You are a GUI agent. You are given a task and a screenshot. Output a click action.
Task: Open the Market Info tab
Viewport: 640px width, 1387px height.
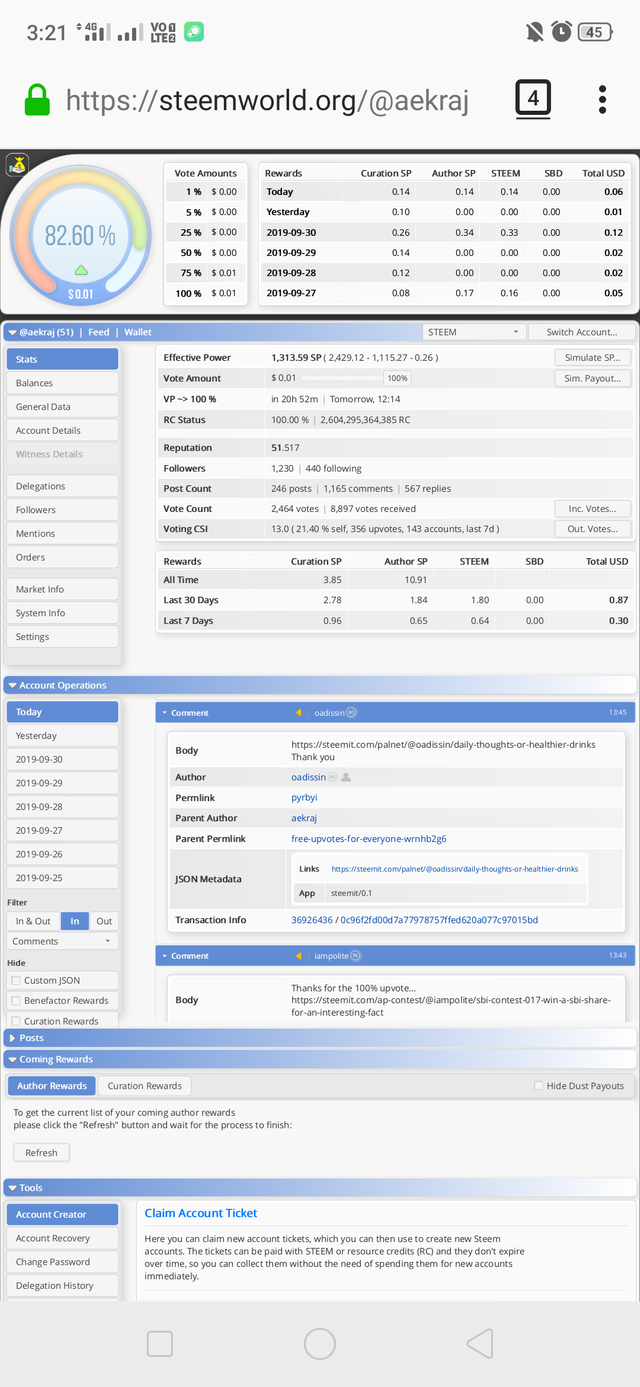point(62,589)
